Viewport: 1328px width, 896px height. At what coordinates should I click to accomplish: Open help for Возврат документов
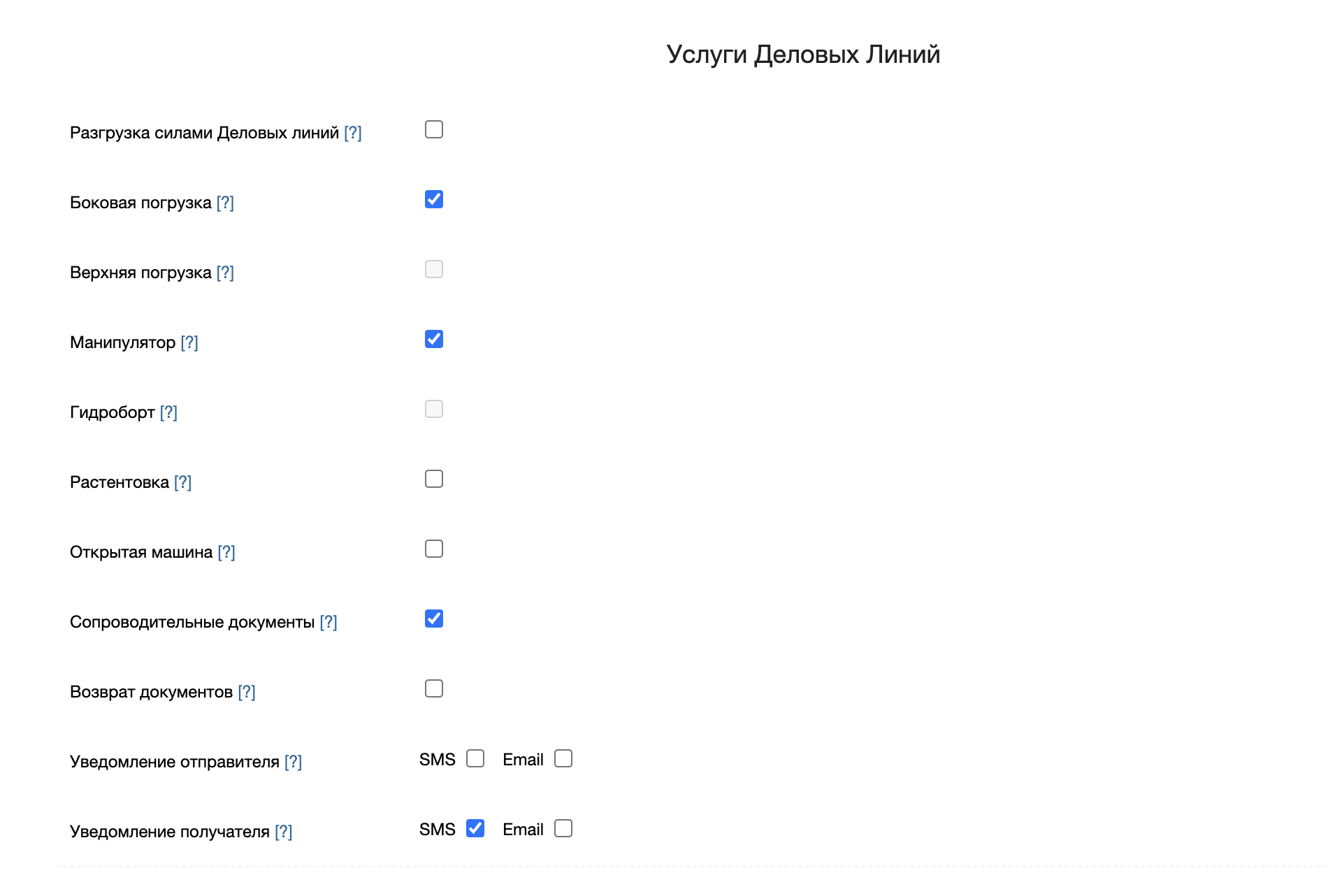coord(247,692)
